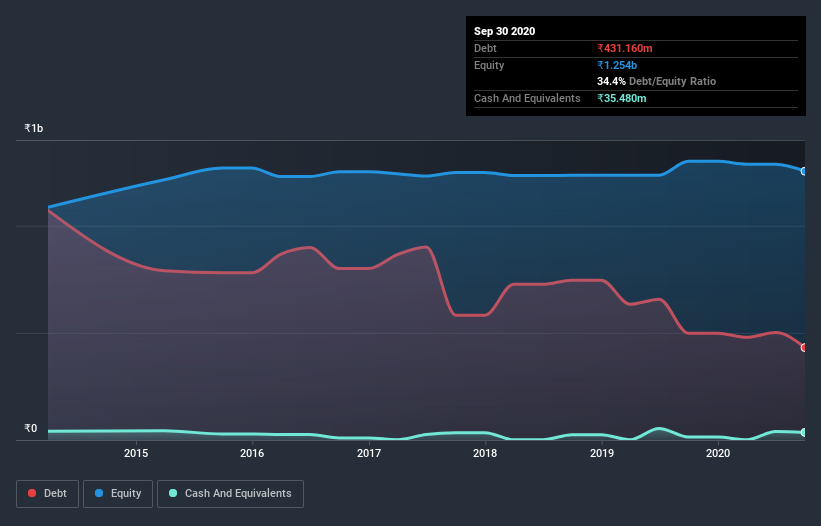821x526 pixels.
Task: Click Cash And Equivalents label in tooltip
Action: (x=527, y=98)
